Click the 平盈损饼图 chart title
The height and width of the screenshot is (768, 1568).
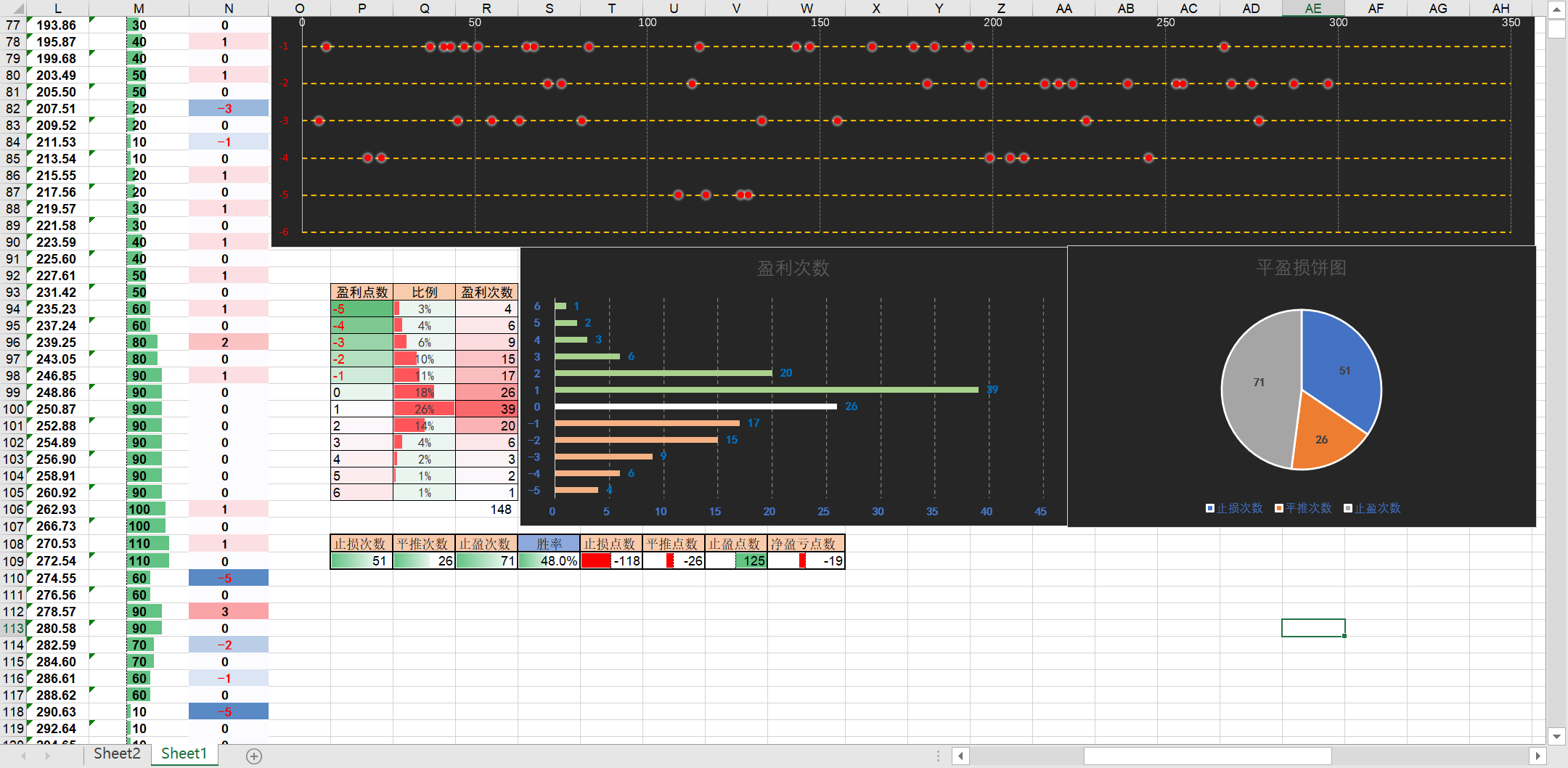point(1301,268)
